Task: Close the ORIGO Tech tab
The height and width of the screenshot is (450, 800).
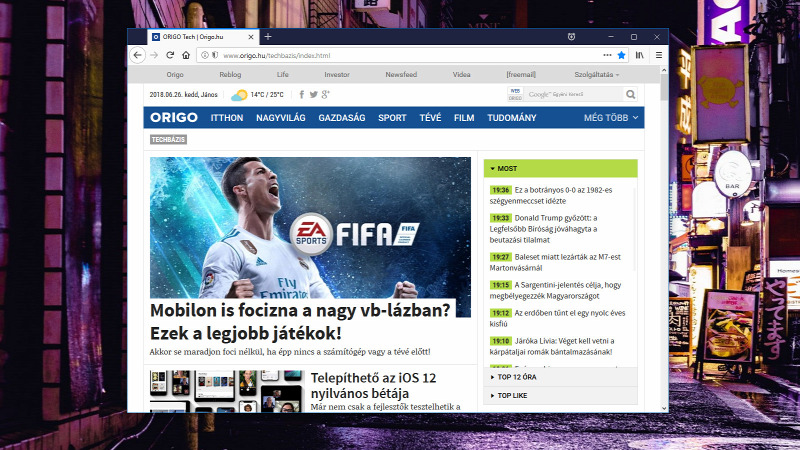Action: pyautogui.click(x=251, y=37)
